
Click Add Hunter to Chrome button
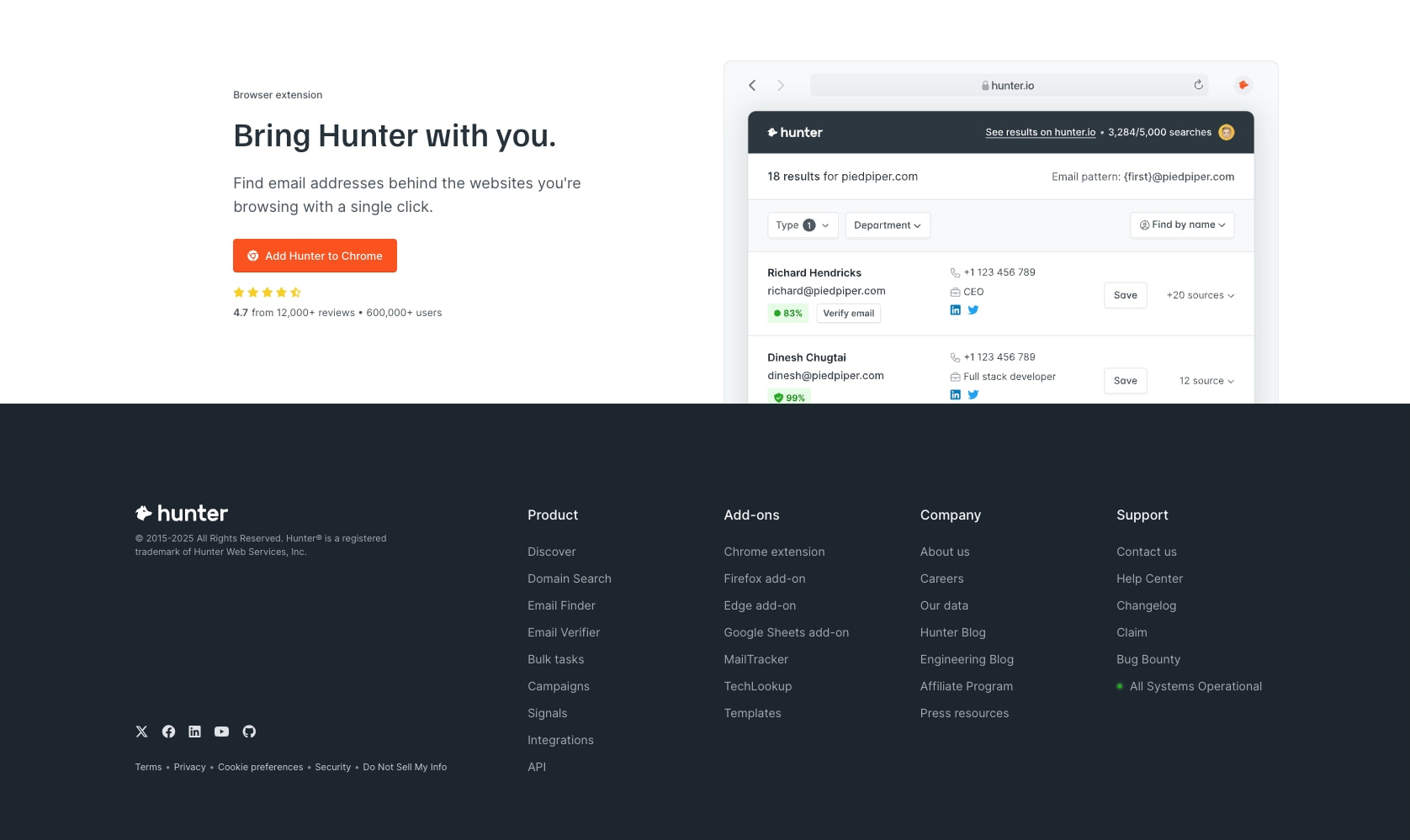(315, 256)
